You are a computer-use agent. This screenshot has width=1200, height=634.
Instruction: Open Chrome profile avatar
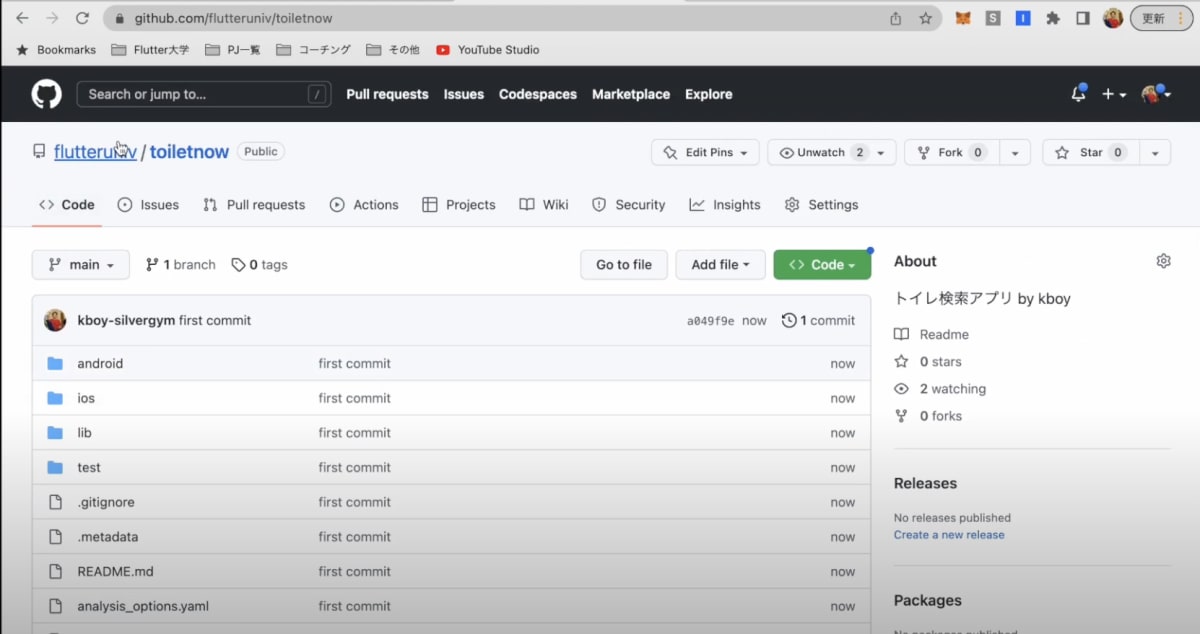[1113, 18]
